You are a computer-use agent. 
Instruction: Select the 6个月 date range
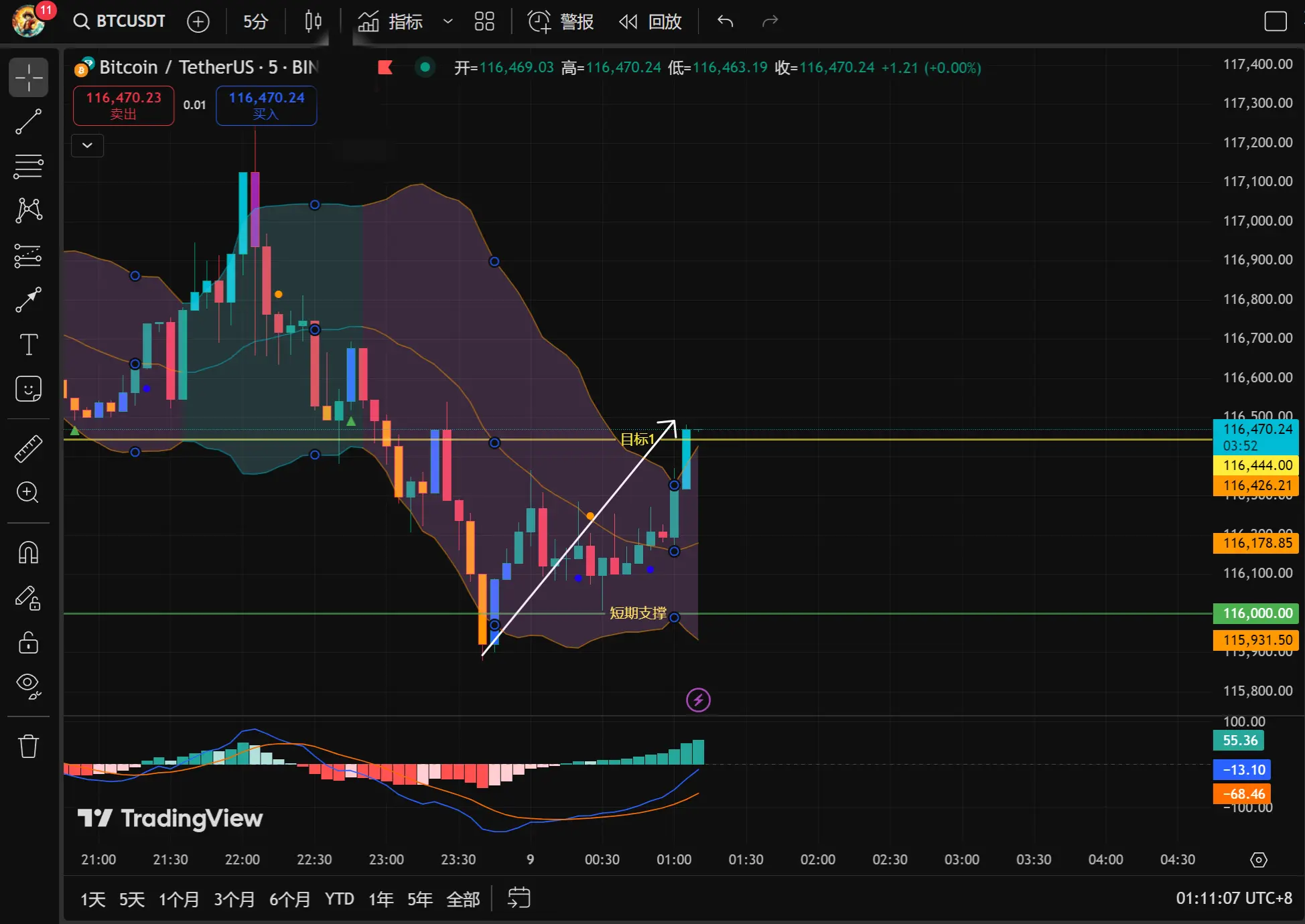tap(290, 899)
